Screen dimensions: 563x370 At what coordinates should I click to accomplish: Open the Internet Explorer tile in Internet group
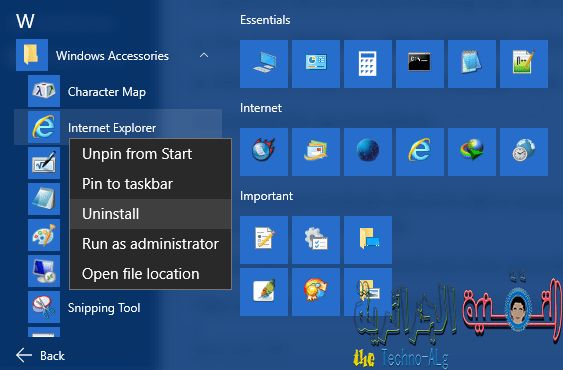(x=420, y=152)
